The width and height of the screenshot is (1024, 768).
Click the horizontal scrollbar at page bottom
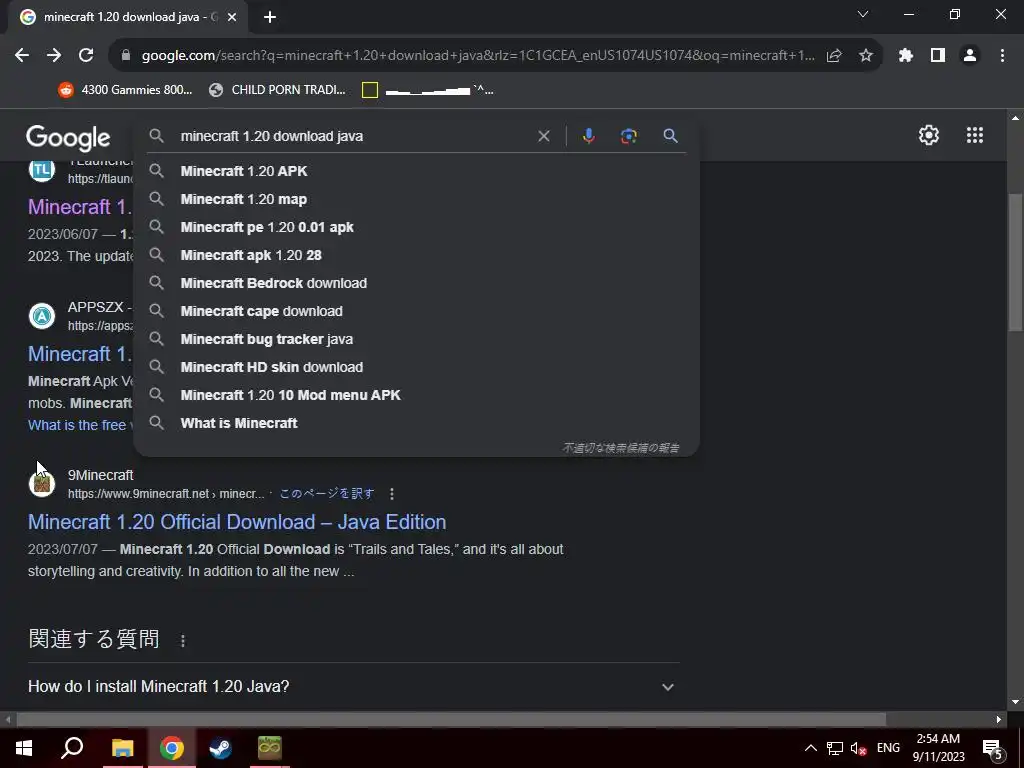click(451, 720)
